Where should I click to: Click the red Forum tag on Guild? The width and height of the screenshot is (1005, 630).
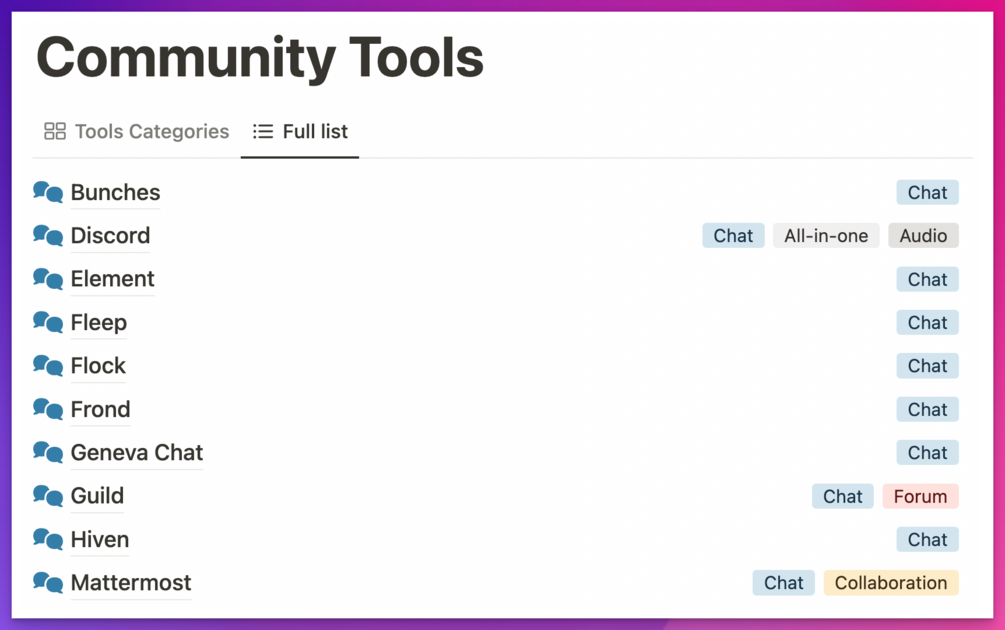[920, 496]
